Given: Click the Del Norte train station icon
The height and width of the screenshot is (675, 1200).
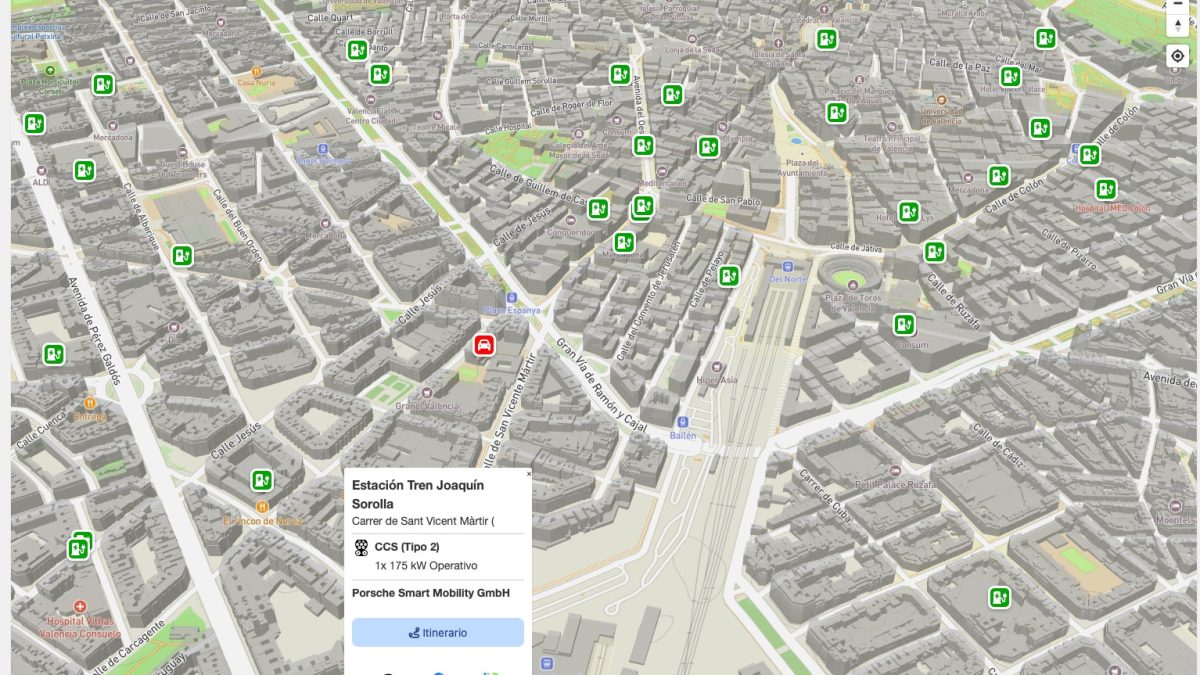Looking at the screenshot, I should 787,267.
